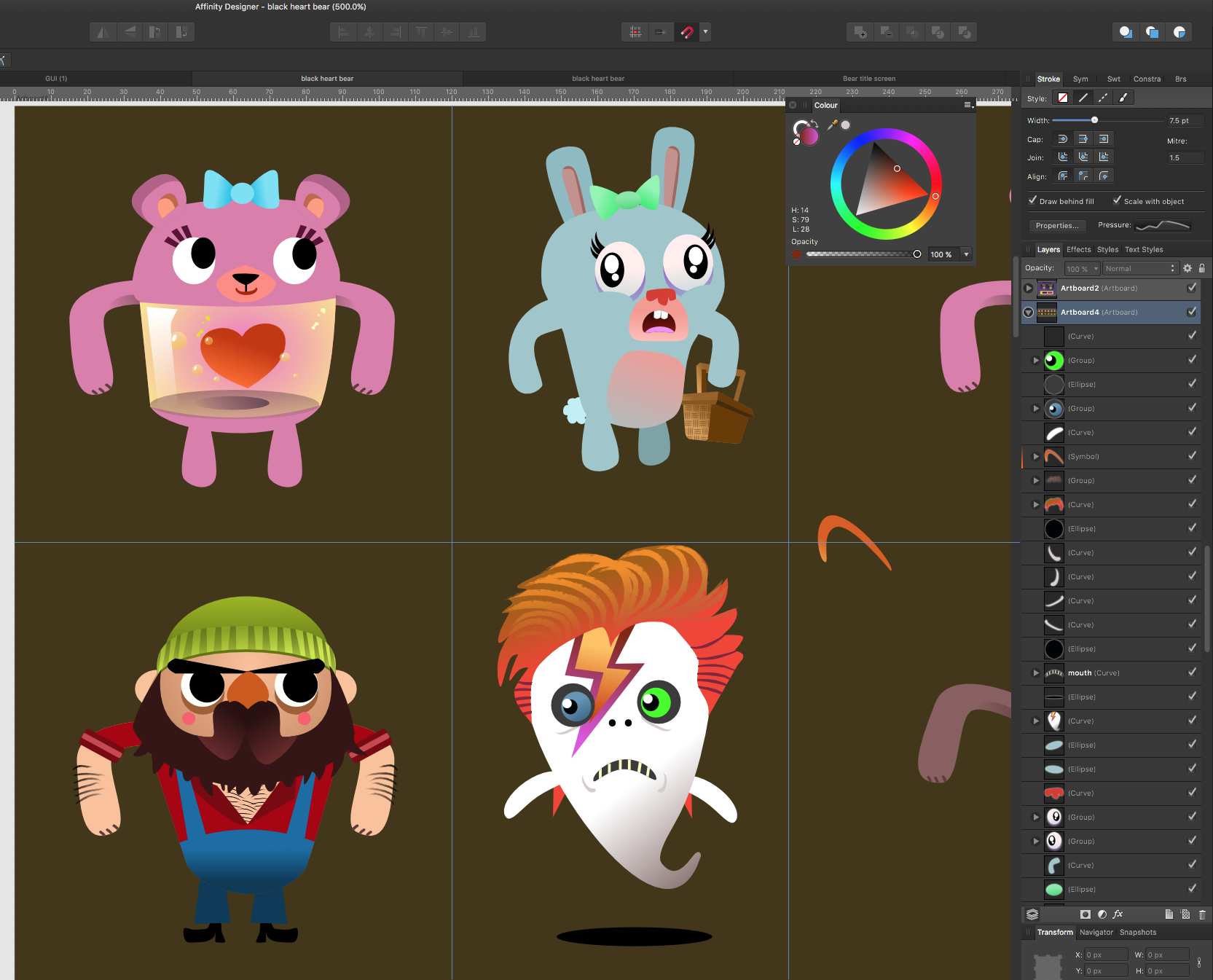Select the Insert behind selection icon

pyautogui.click(x=1126, y=32)
